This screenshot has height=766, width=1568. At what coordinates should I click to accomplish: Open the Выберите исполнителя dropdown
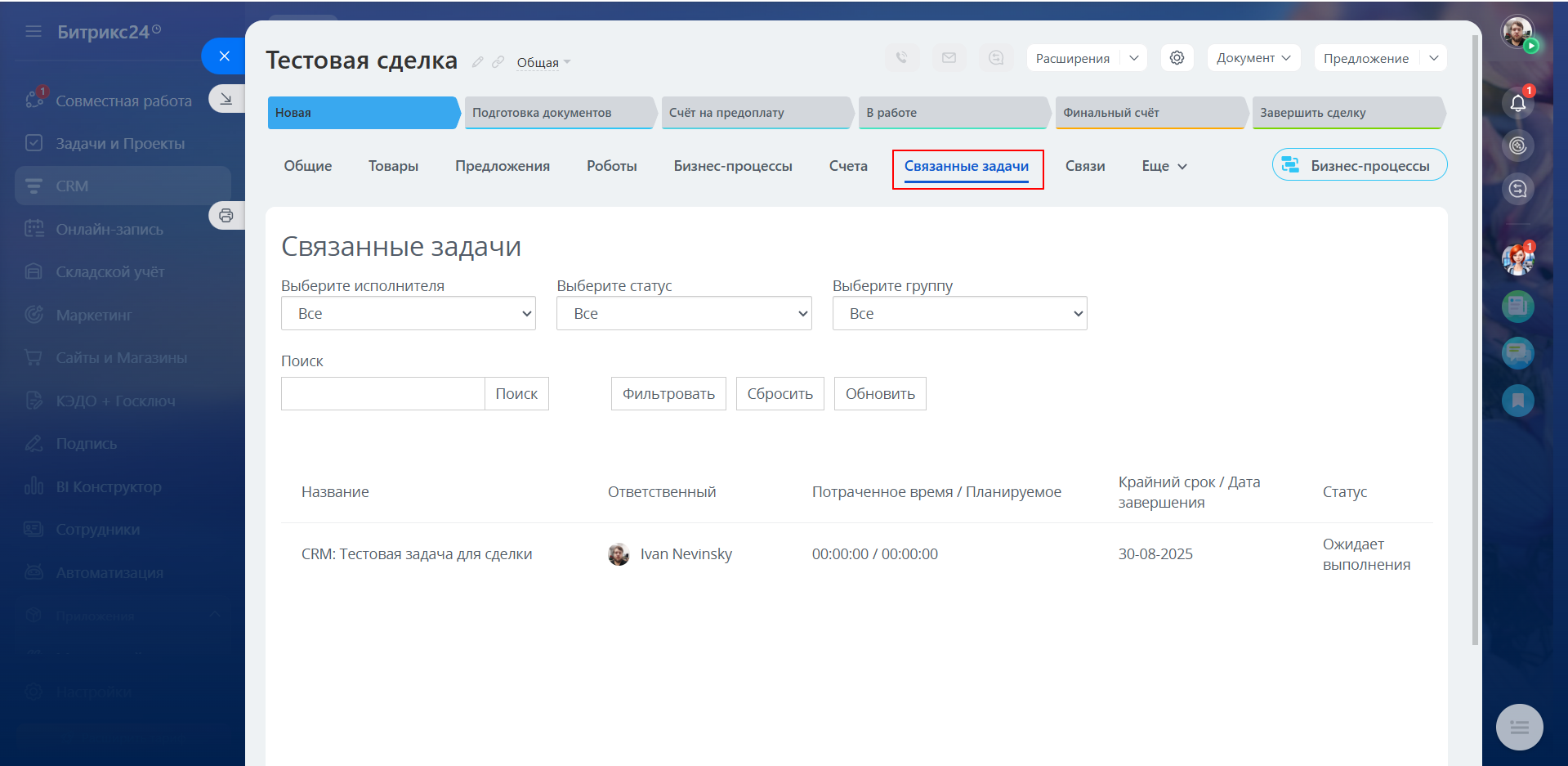click(408, 314)
